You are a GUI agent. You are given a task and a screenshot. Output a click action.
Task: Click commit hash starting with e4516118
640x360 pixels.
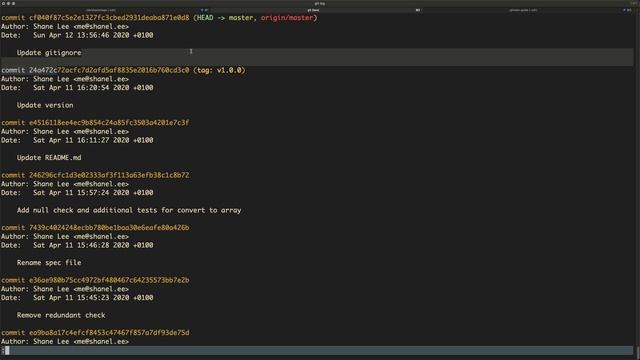pyautogui.click(x=109, y=123)
